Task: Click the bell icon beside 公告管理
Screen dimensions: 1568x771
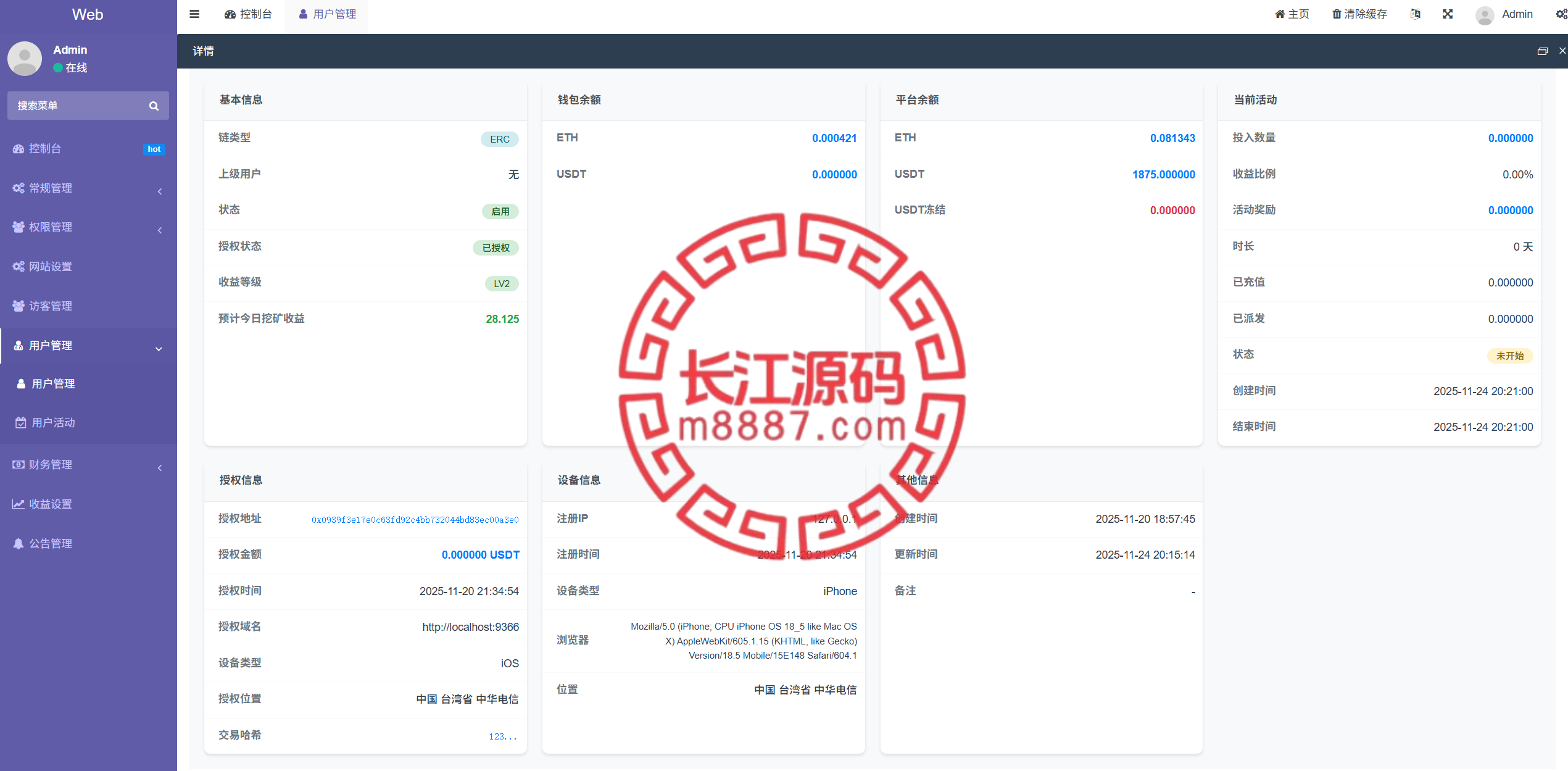Action: click(x=19, y=544)
